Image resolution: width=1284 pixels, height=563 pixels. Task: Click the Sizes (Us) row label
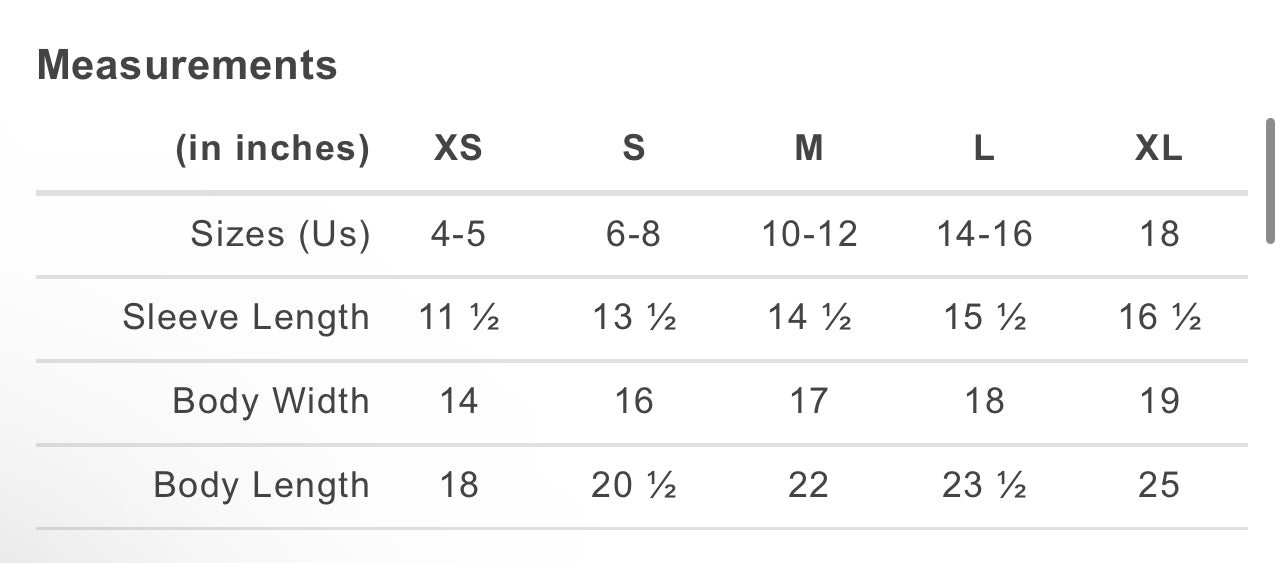pos(280,234)
